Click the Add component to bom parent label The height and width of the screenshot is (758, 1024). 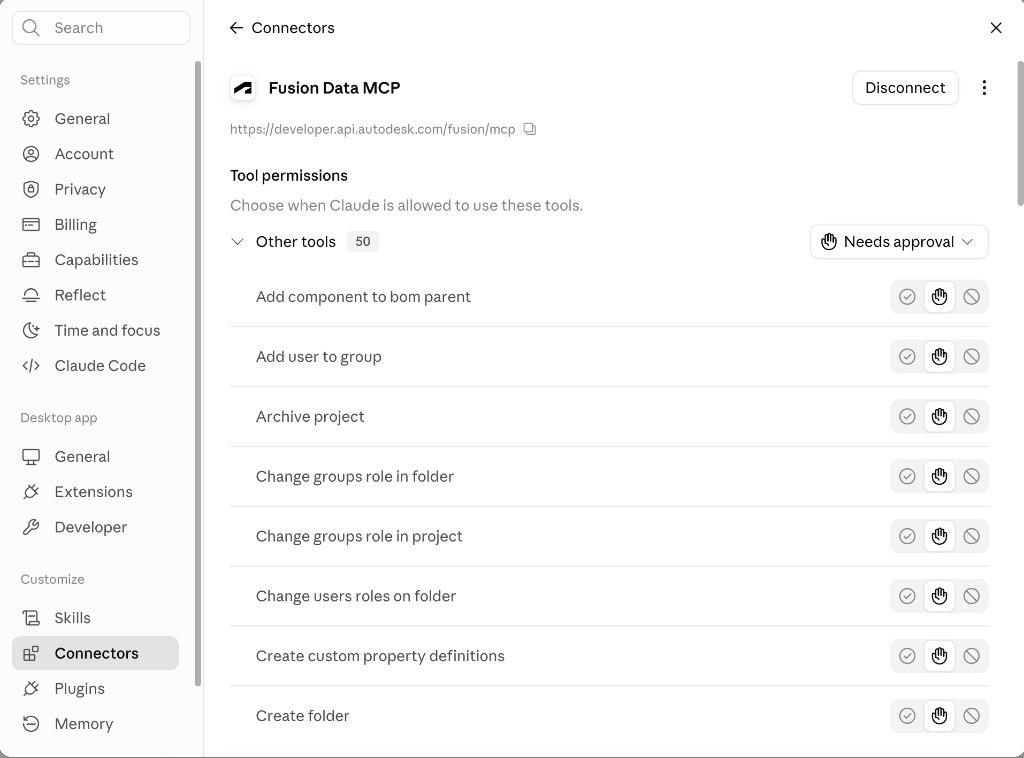point(363,296)
